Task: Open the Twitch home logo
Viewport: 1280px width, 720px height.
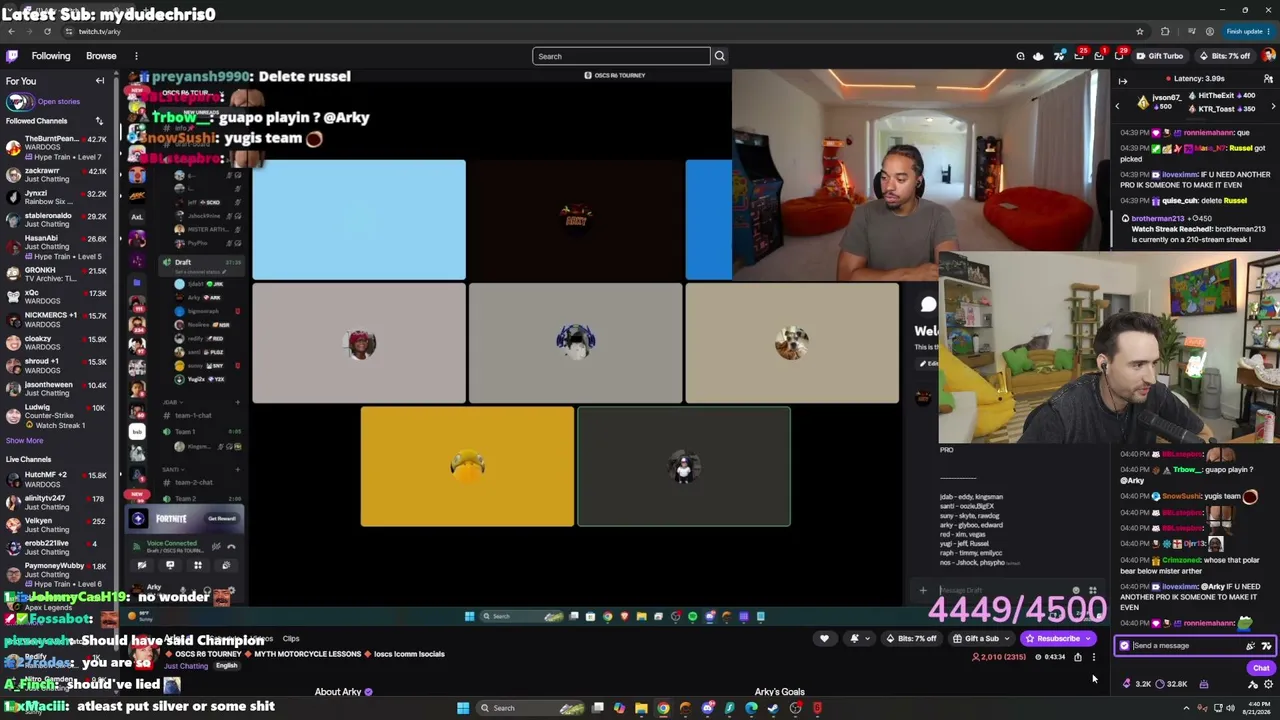Action: (11, 56)
